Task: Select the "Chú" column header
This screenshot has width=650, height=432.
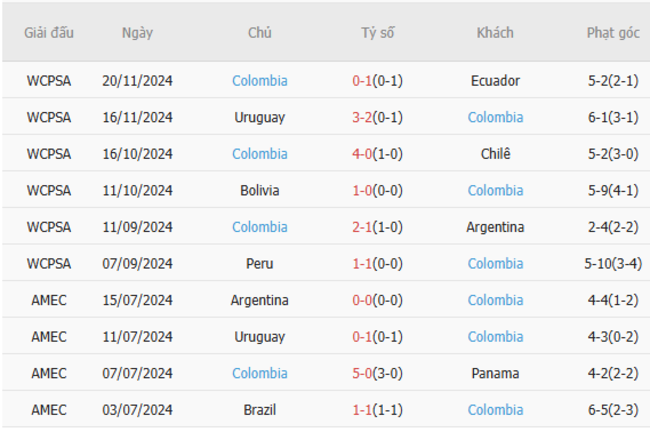Action: click(259, 33)
